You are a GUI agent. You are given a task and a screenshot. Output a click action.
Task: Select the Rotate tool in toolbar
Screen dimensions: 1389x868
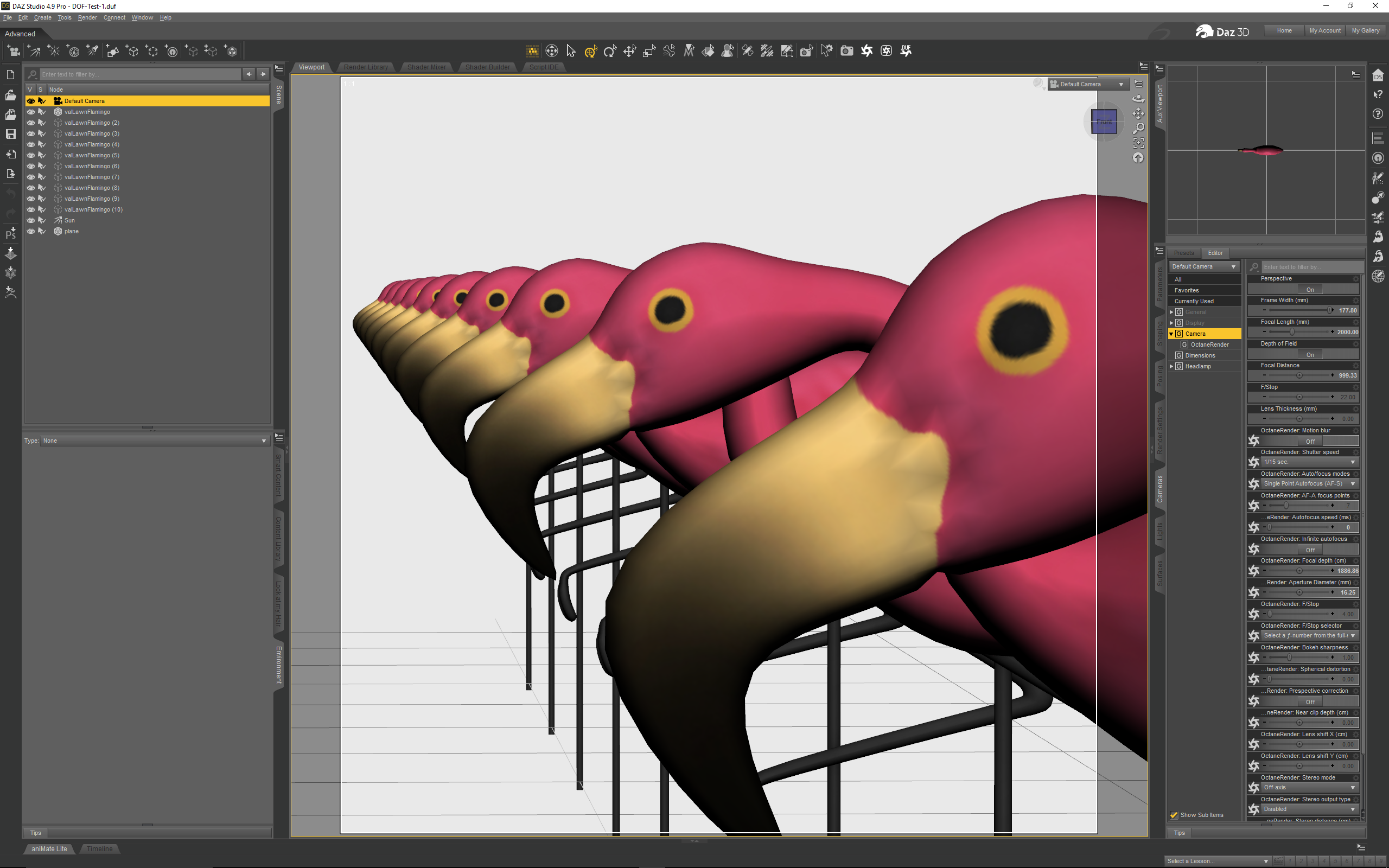click(x=609, y=51)
